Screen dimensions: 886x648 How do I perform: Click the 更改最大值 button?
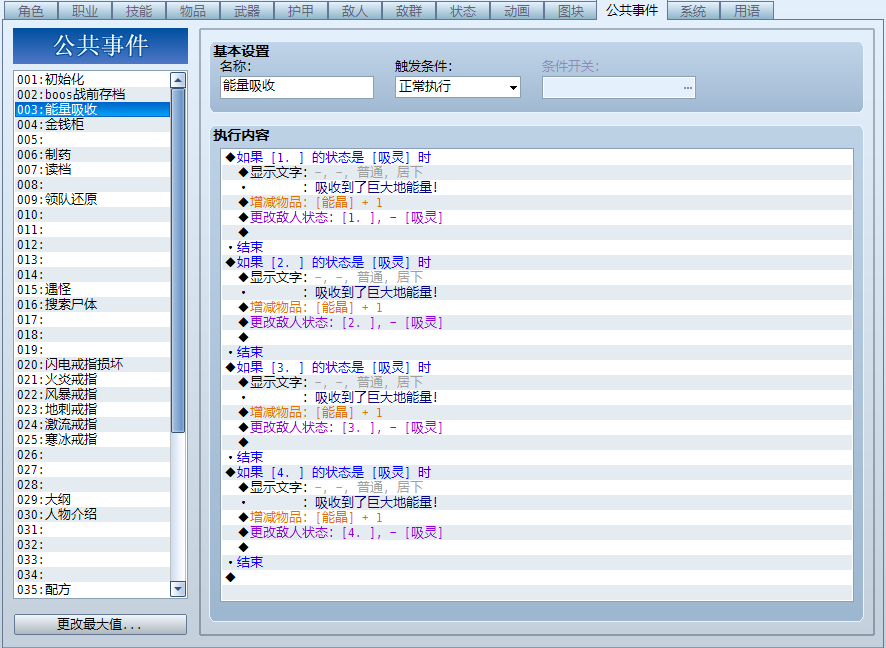pos(100,624)
